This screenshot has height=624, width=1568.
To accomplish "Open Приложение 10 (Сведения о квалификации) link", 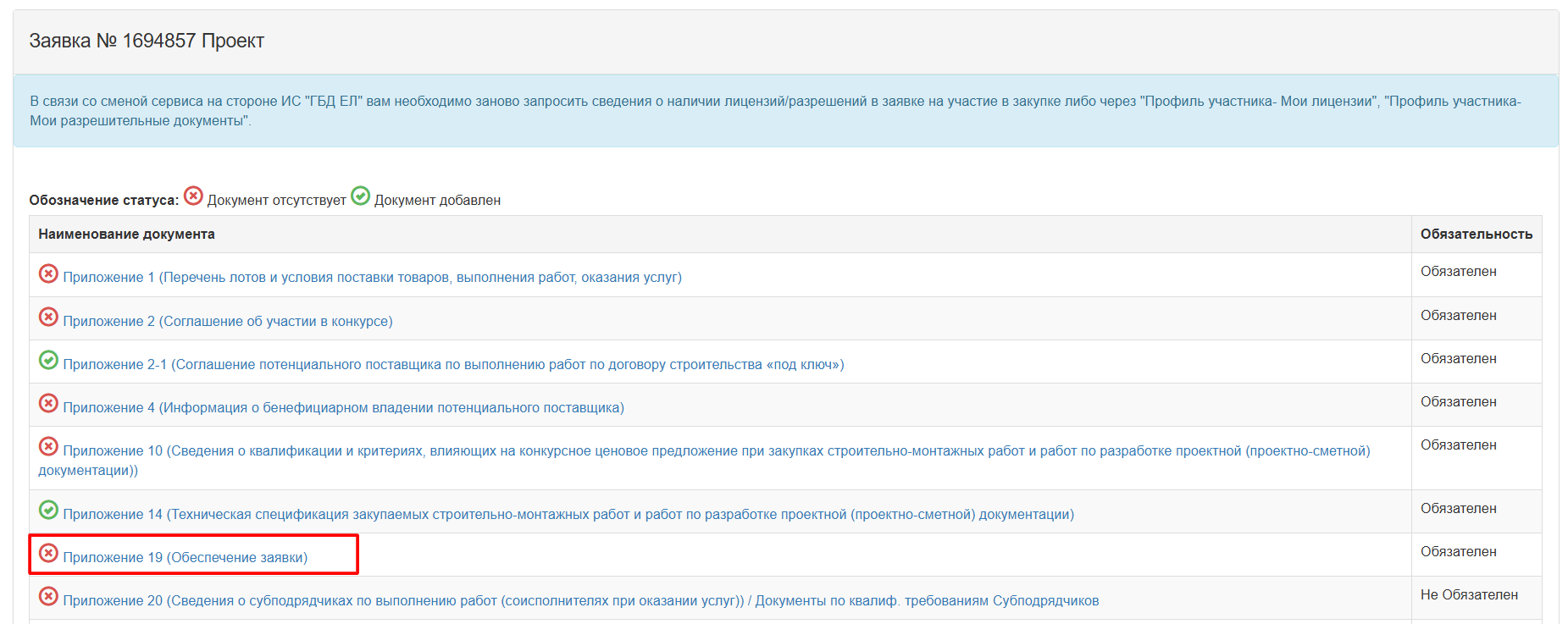I will click(x=716, y=451).
